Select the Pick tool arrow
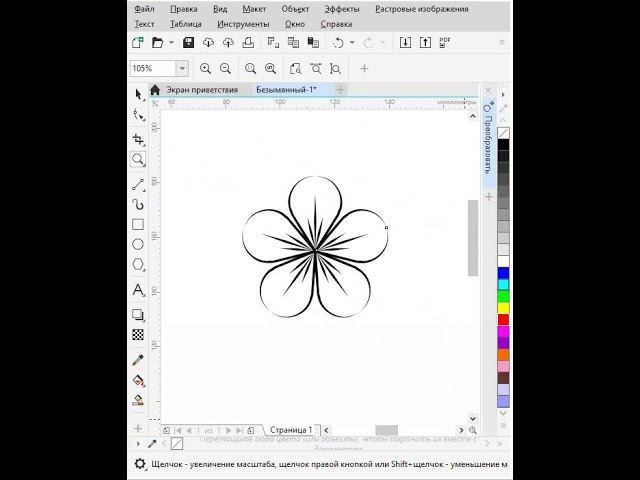The width and height of the screenshot is (640, 480). (x=138, y=94)
